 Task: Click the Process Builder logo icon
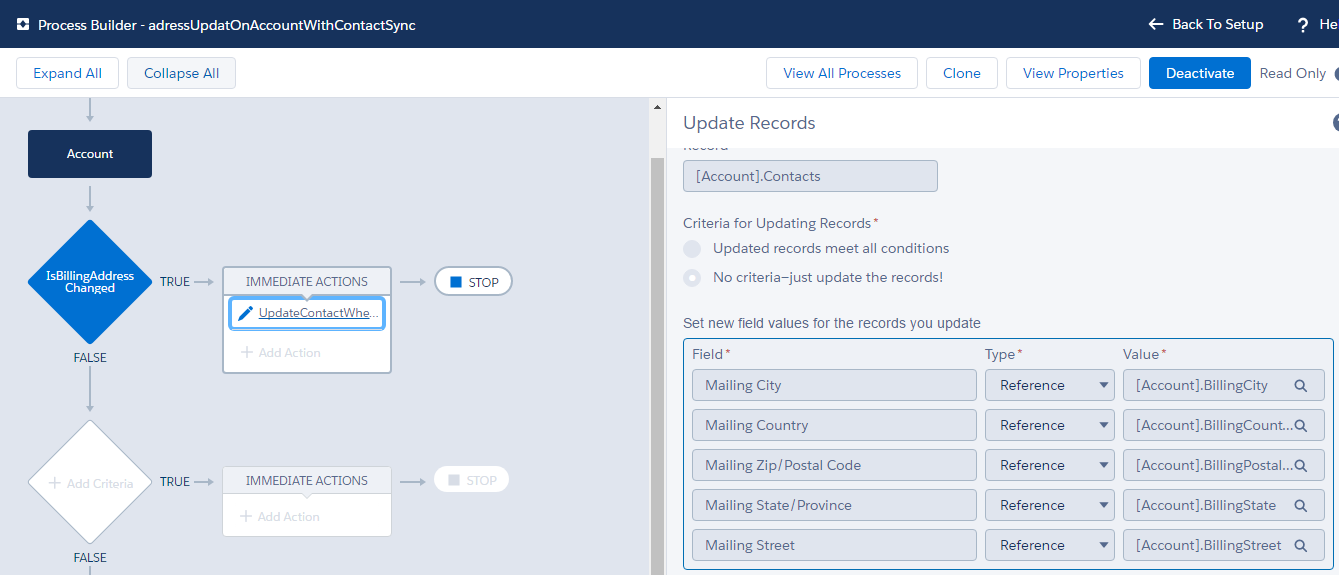click(23, 25)
